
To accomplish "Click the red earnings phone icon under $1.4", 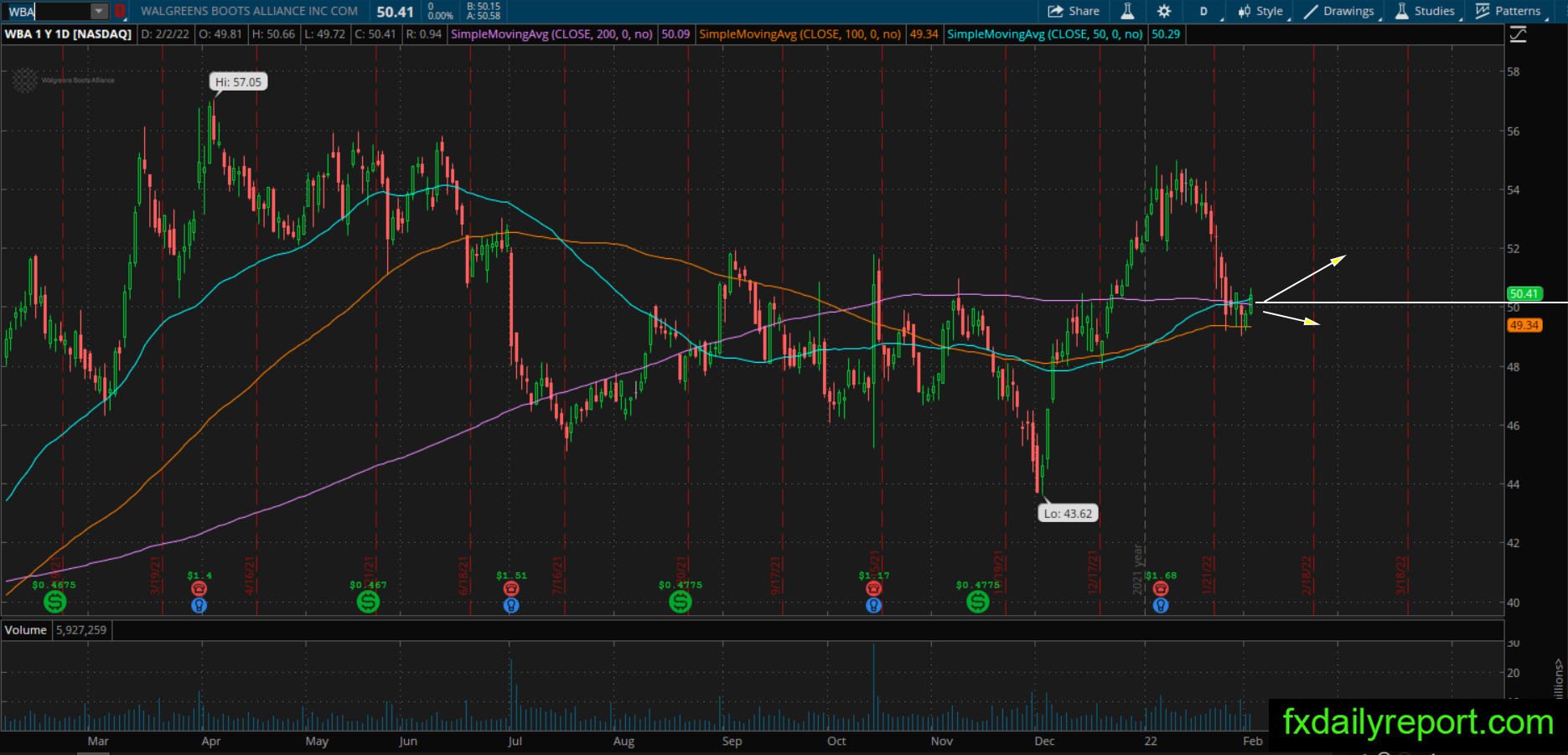I will point(199,589).
